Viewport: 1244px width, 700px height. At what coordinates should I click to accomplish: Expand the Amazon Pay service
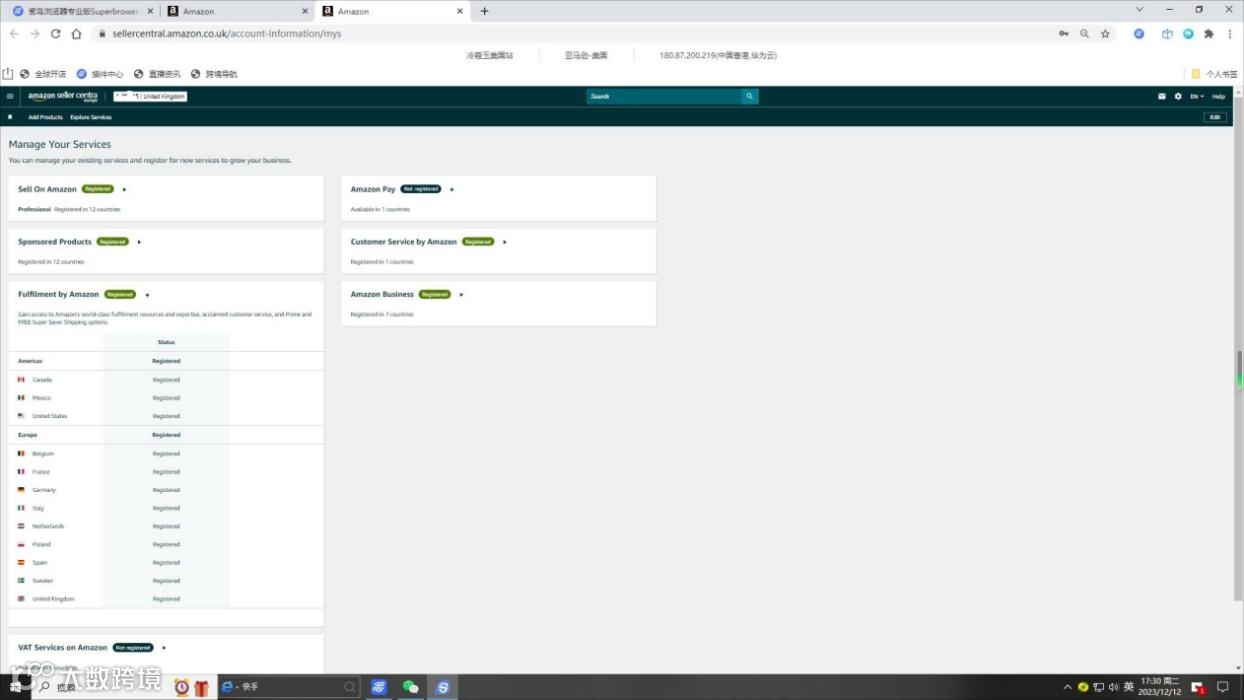pyautogui.click(x=452, y=189)
